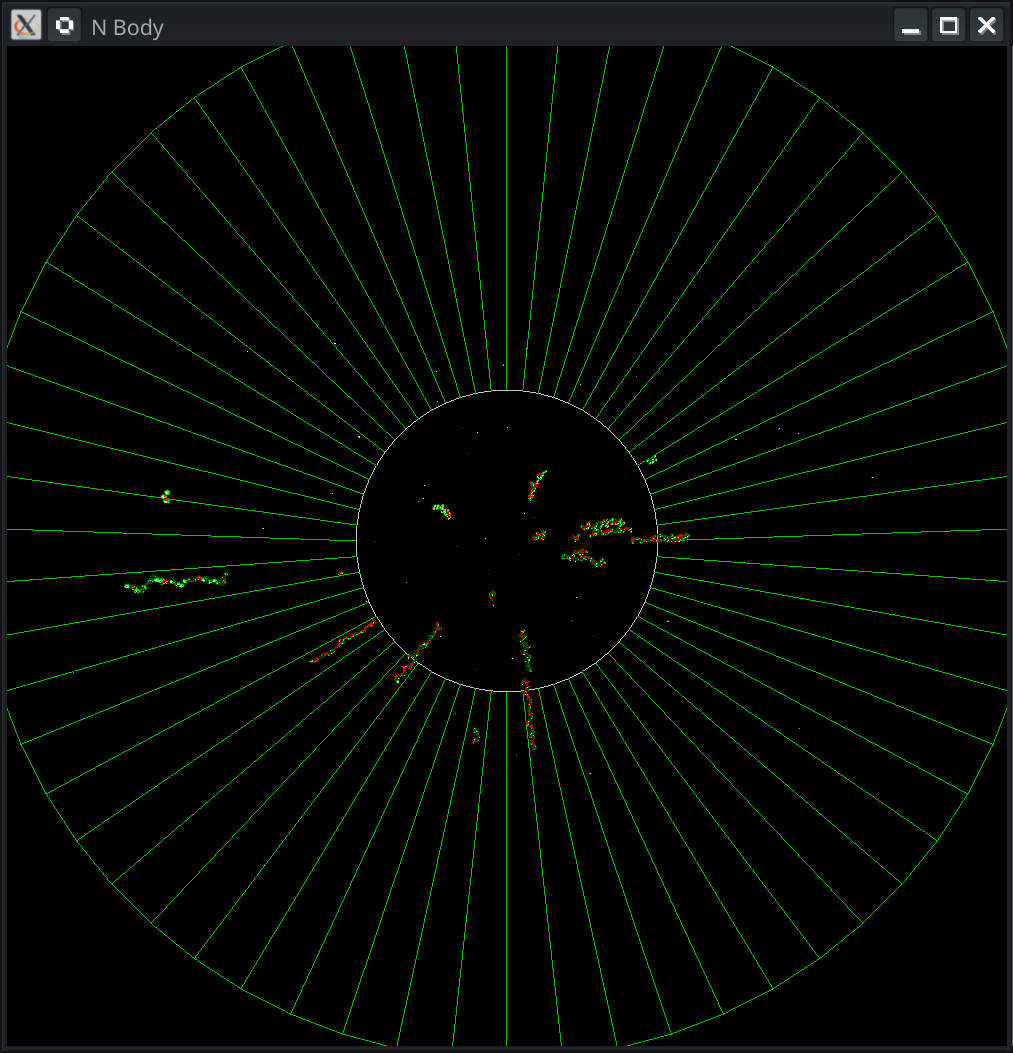Minimize the N Body window

(910, 26)
